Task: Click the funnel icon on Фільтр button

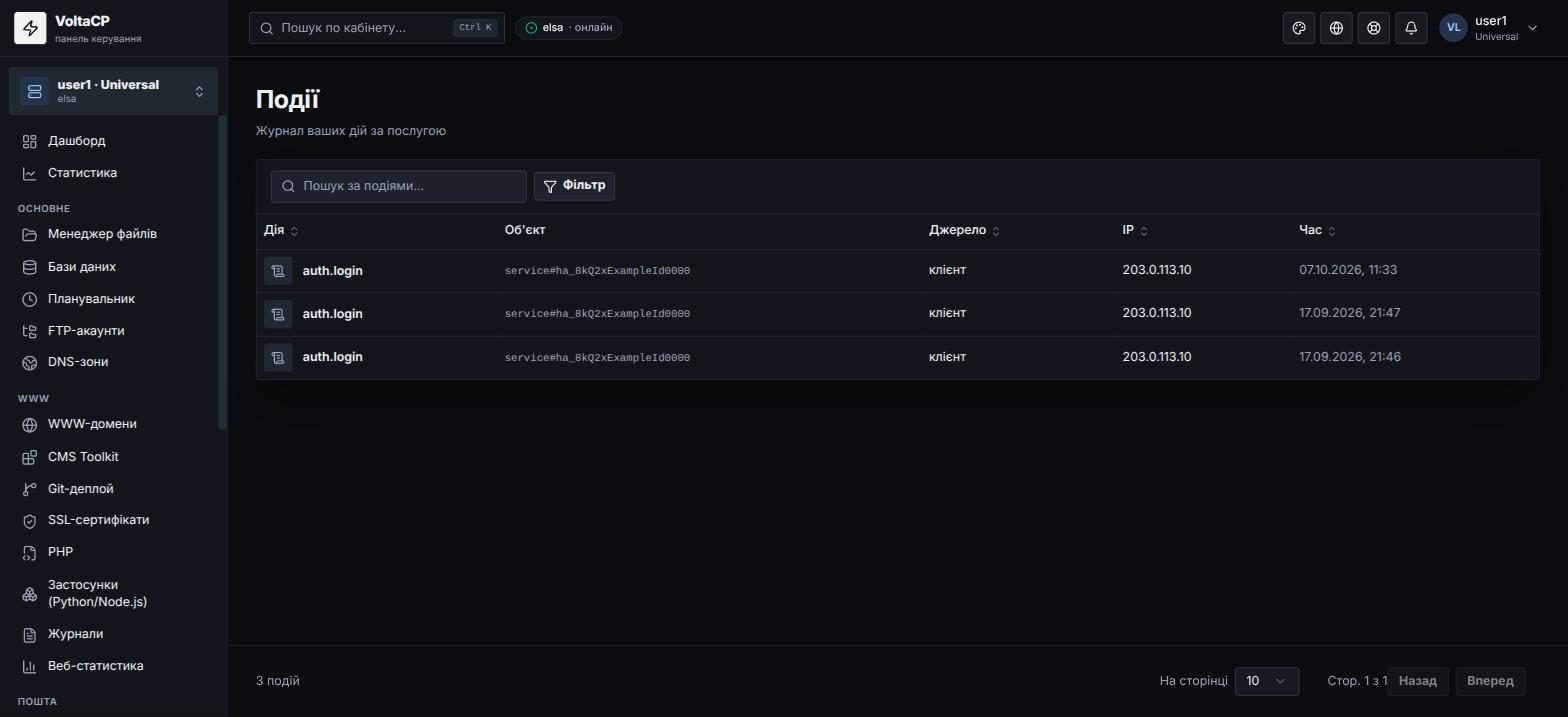Action: (550, 186)
